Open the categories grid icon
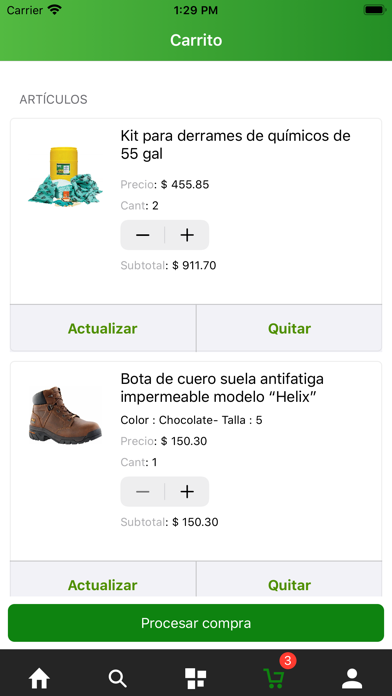The width and height of the screenshot is (392, 696). tap(196, 679)
